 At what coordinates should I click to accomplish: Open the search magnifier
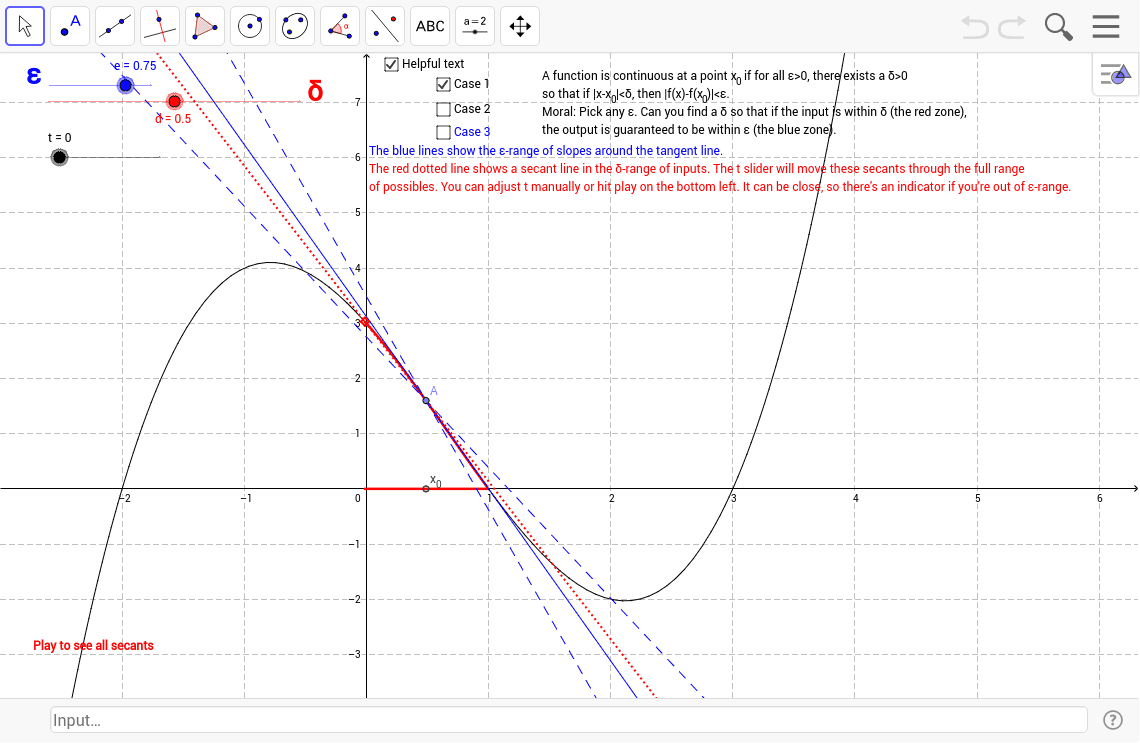point(1059,27)
